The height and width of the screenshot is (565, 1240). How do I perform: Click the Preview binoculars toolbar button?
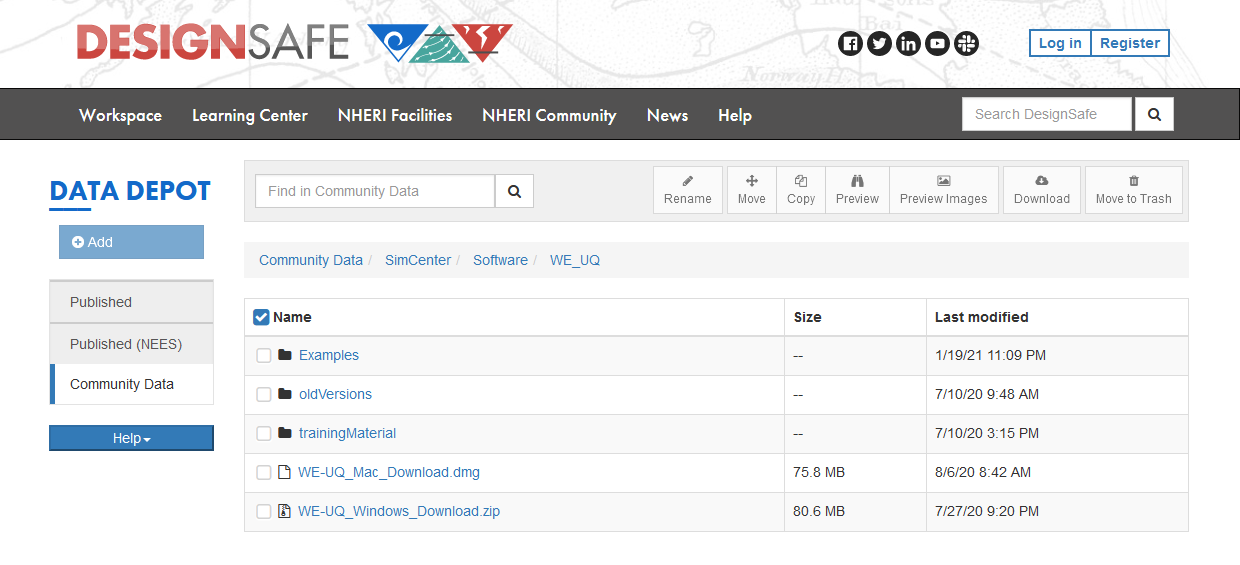857,190
